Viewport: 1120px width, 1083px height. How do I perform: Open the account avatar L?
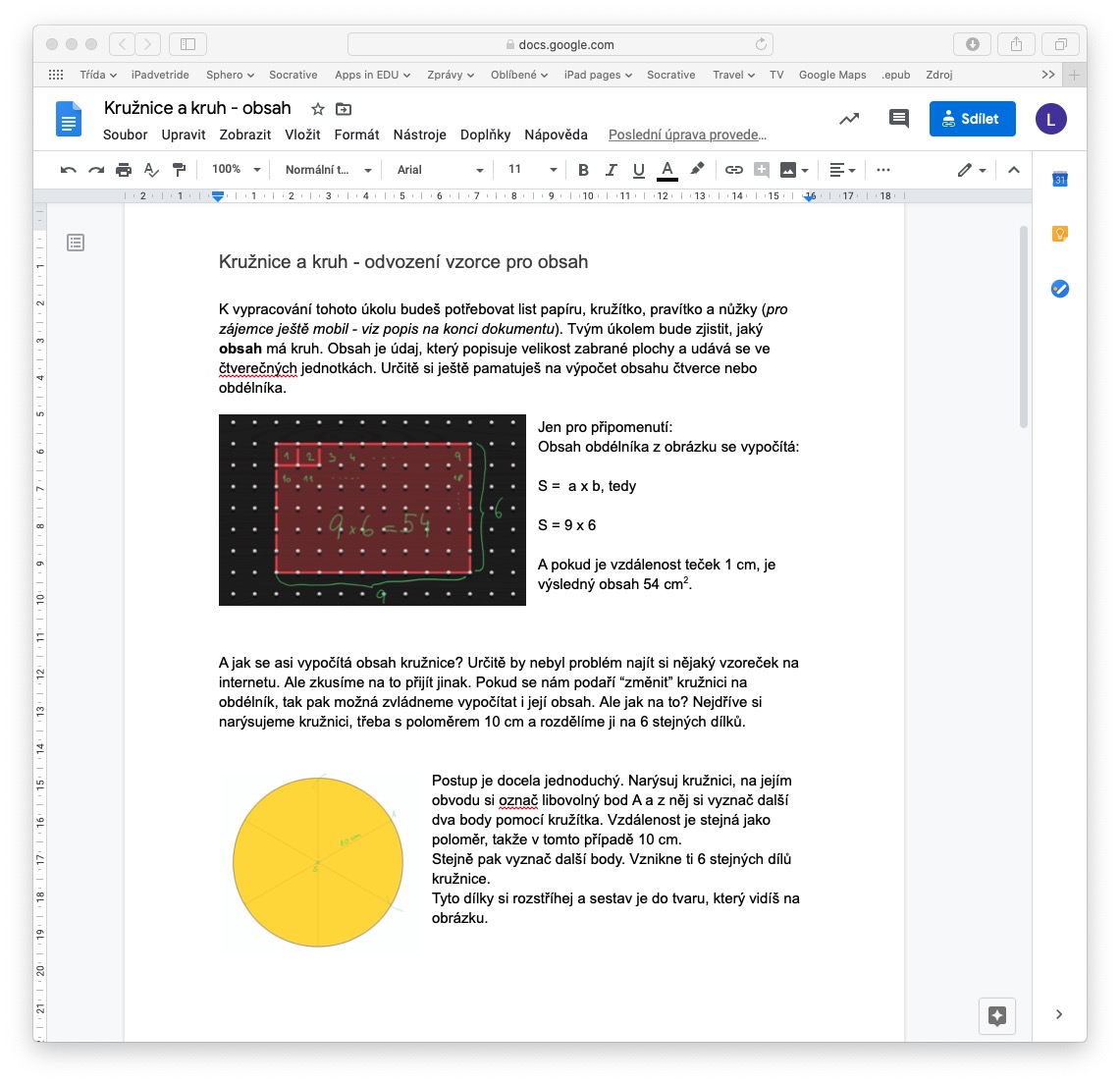(x=1050, y=119)
